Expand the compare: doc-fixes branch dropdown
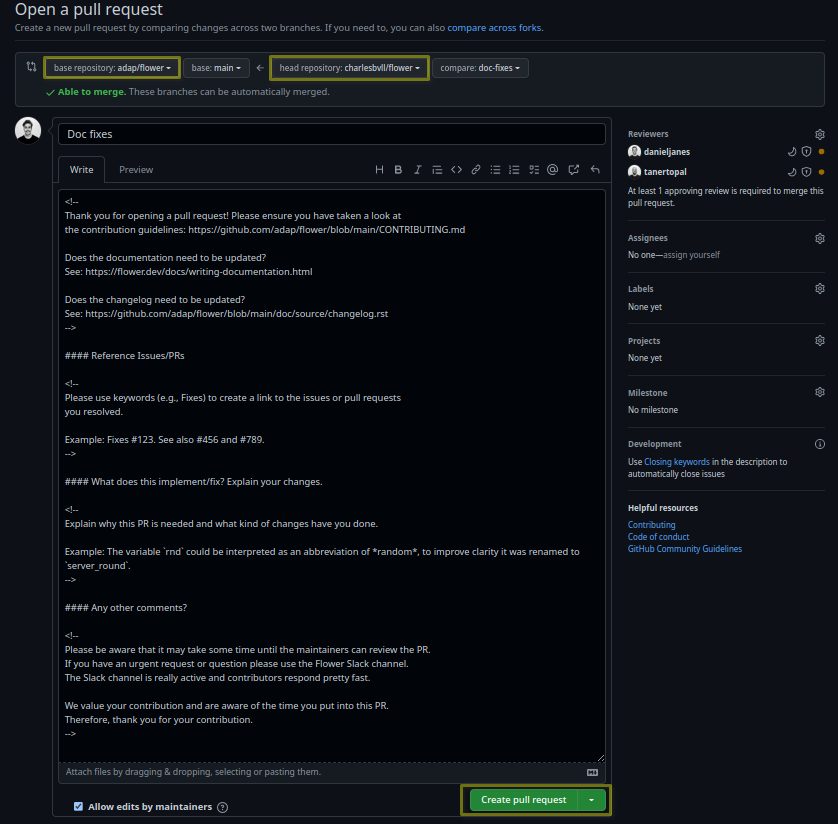 tap(480, 68)
